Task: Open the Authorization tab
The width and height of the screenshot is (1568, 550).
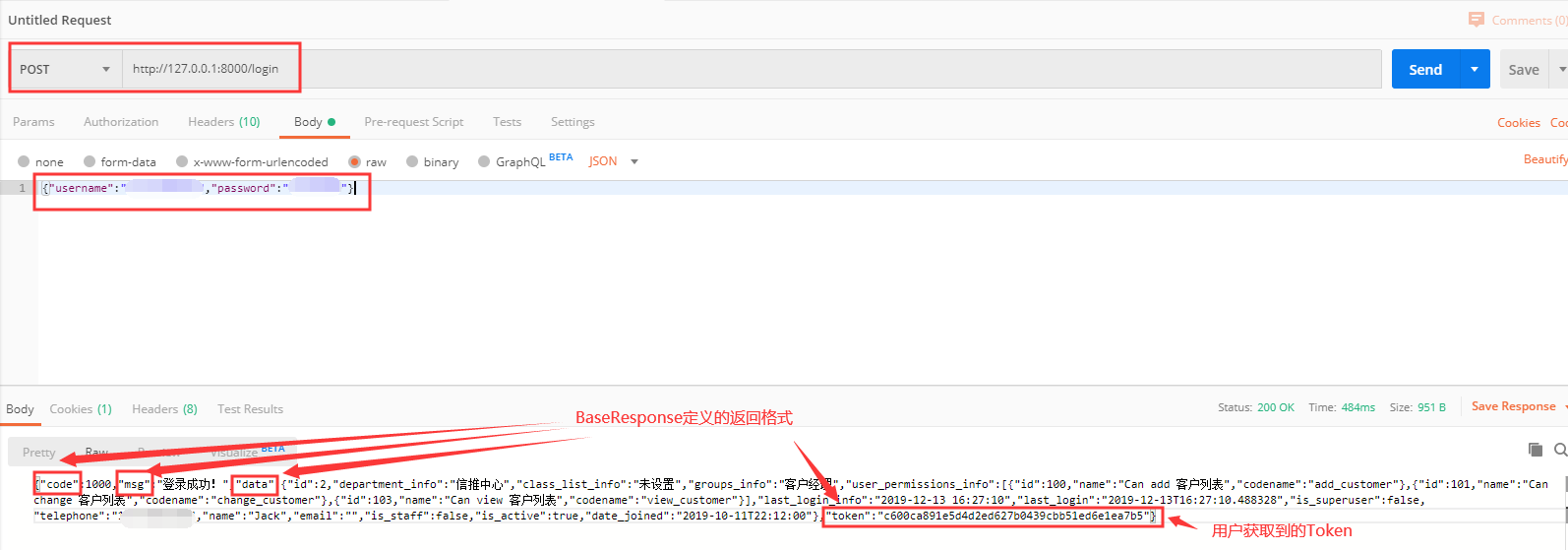Action: pyautogui.click(x=121, y=122)
